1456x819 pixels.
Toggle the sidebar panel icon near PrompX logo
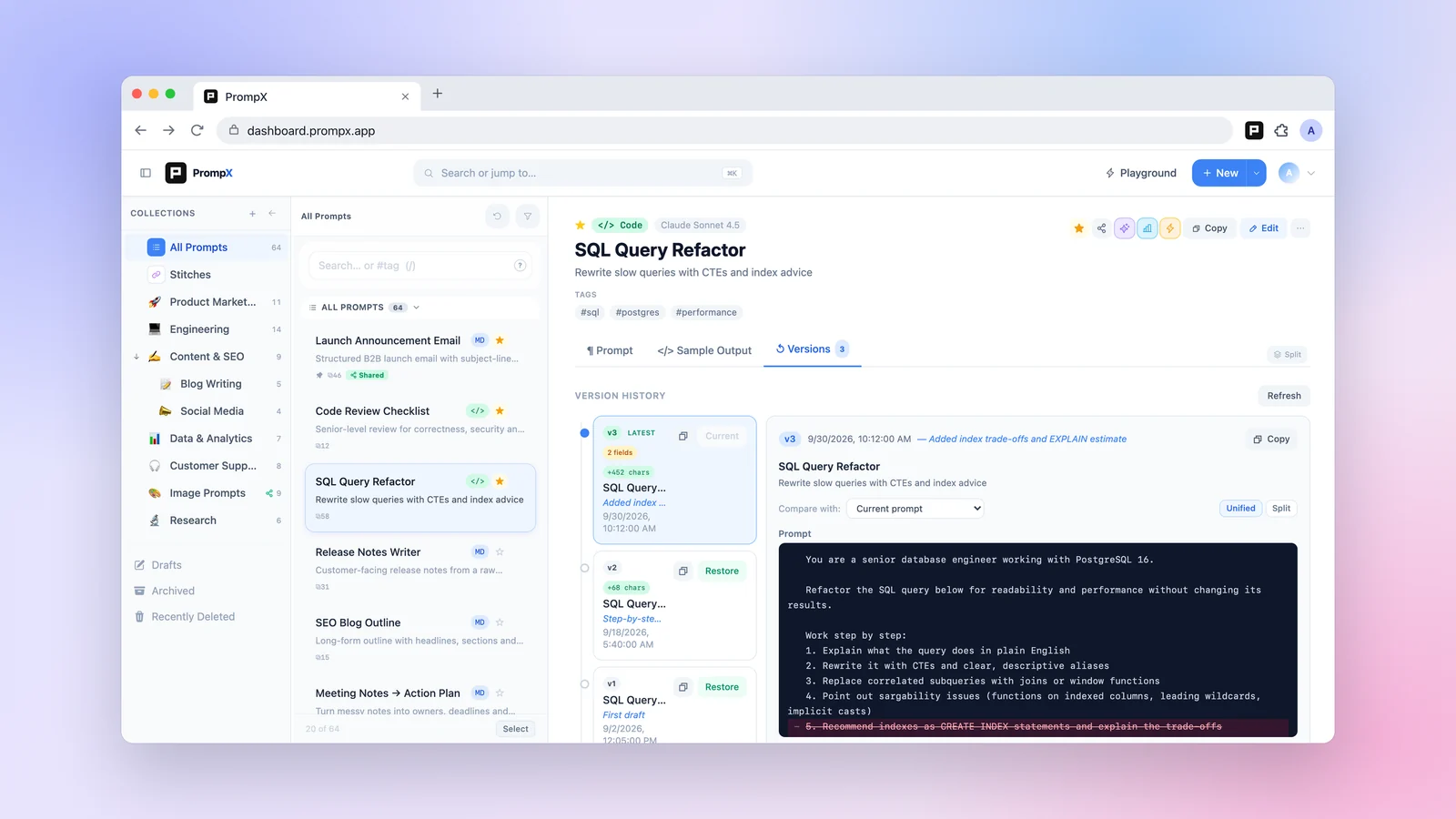[146, 173]
